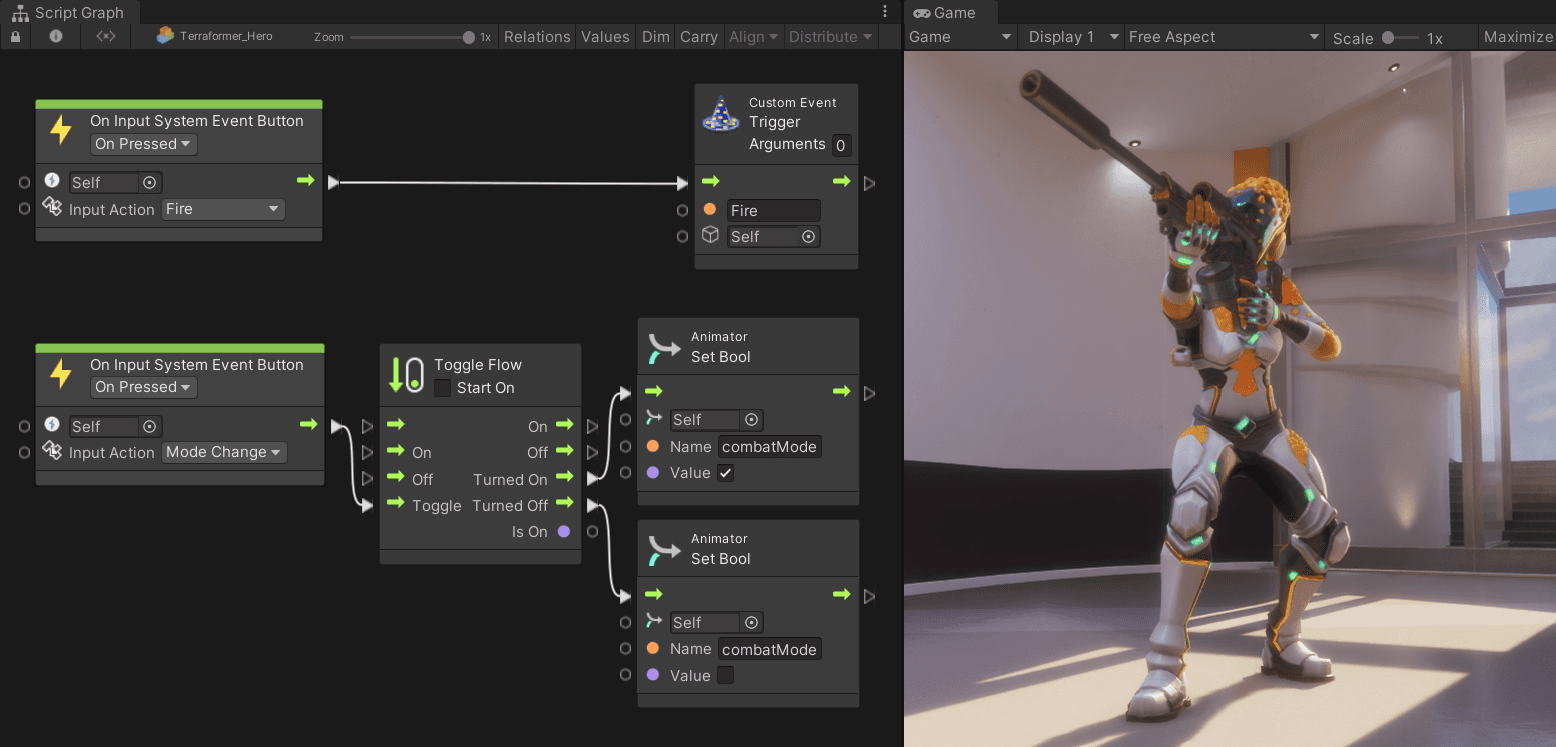Enable Start On for the Toggle Flow node
This screenshot has width=1556, height=747.
(x=443, y=388)
